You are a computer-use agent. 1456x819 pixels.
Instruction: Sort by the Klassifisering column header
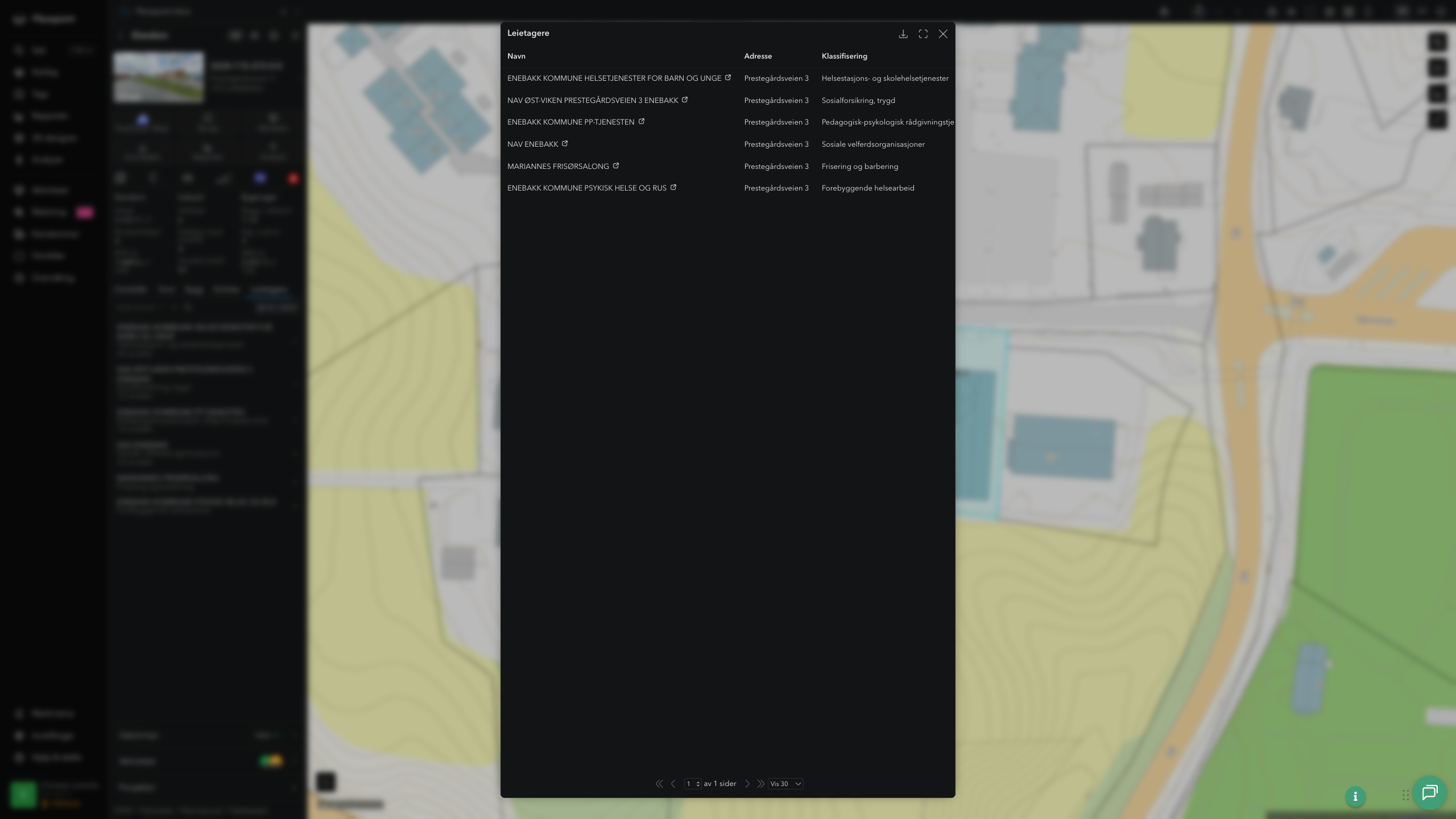(845, 56)
